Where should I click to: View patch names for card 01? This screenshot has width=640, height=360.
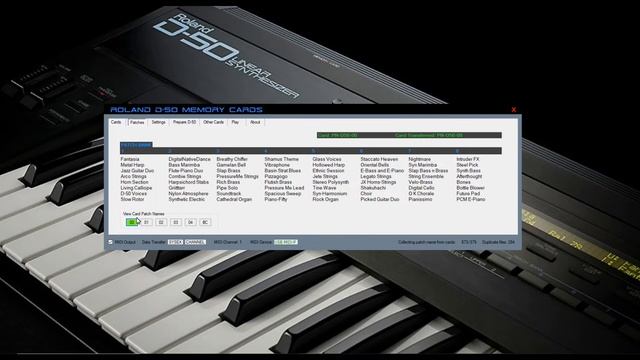146,222
